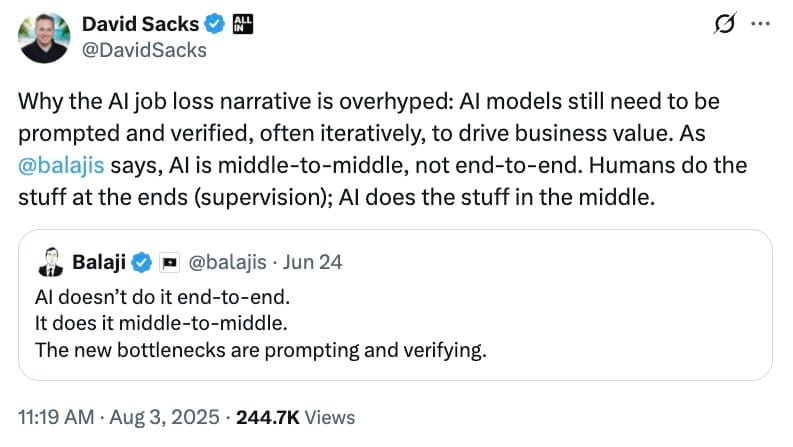
Task: Click Balaji's verified checkmark badge
Action: point(142,262)
